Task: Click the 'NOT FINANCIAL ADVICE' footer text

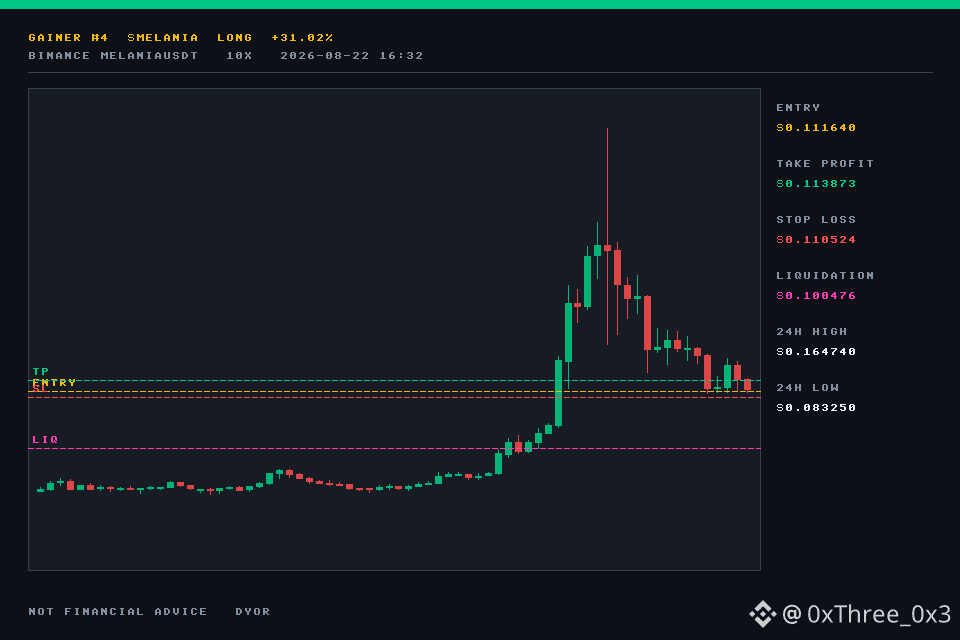Action: pyautogui.click(x=118, y=612)
